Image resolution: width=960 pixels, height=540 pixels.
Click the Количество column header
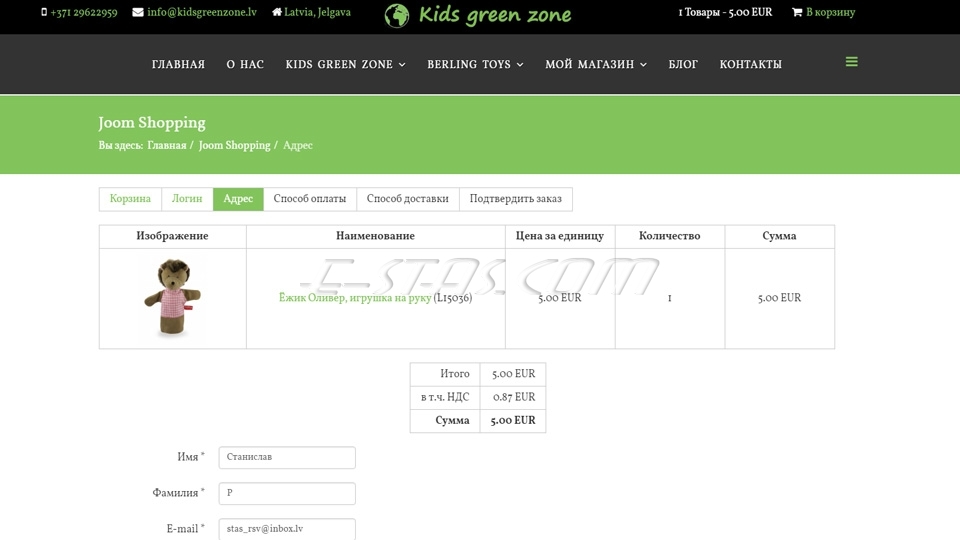[670, 236]
